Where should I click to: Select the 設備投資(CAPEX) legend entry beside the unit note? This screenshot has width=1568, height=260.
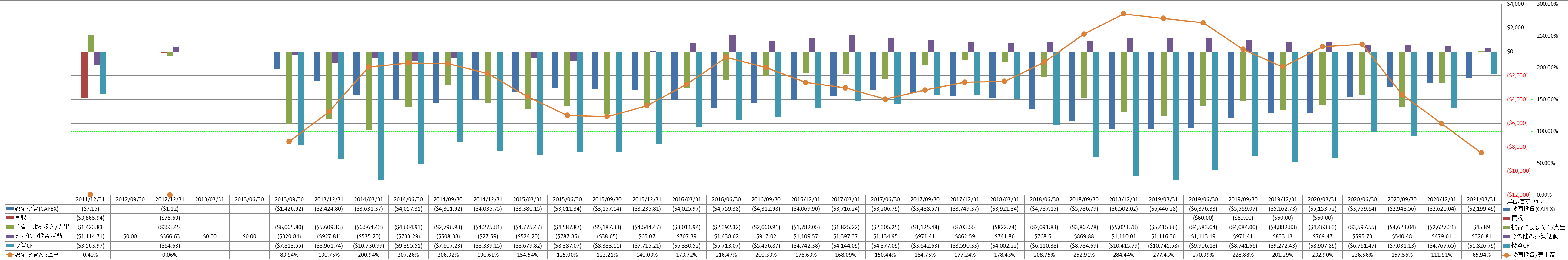coord(1529,208)
